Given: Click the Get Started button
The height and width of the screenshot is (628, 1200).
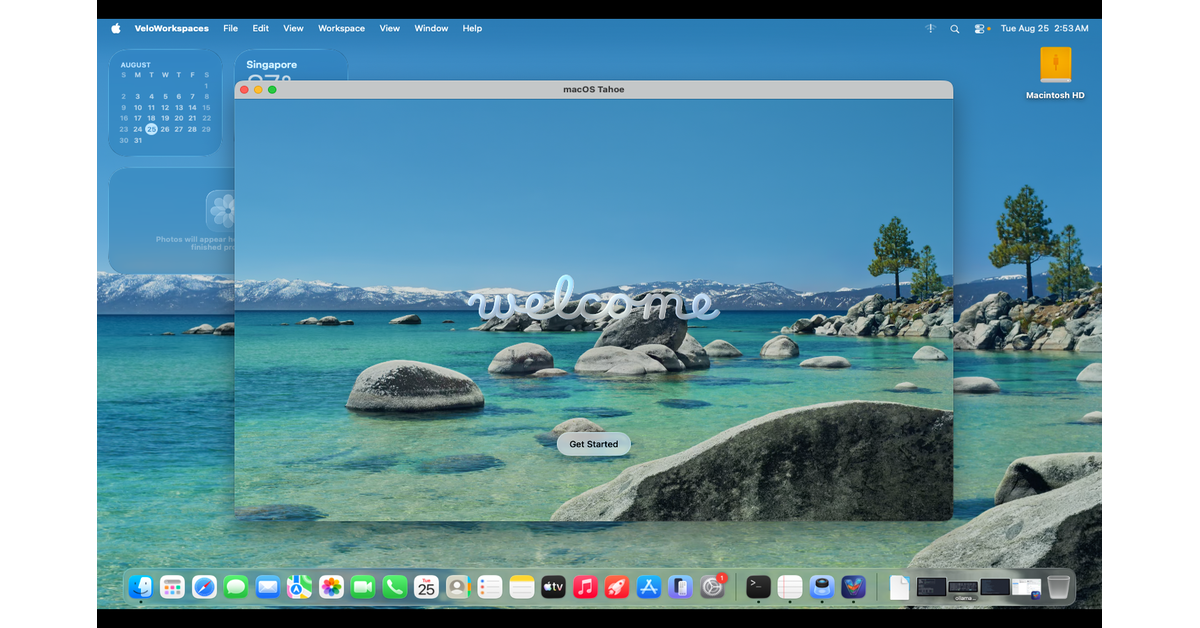Looking at the screenshot, I should (594, 444).
